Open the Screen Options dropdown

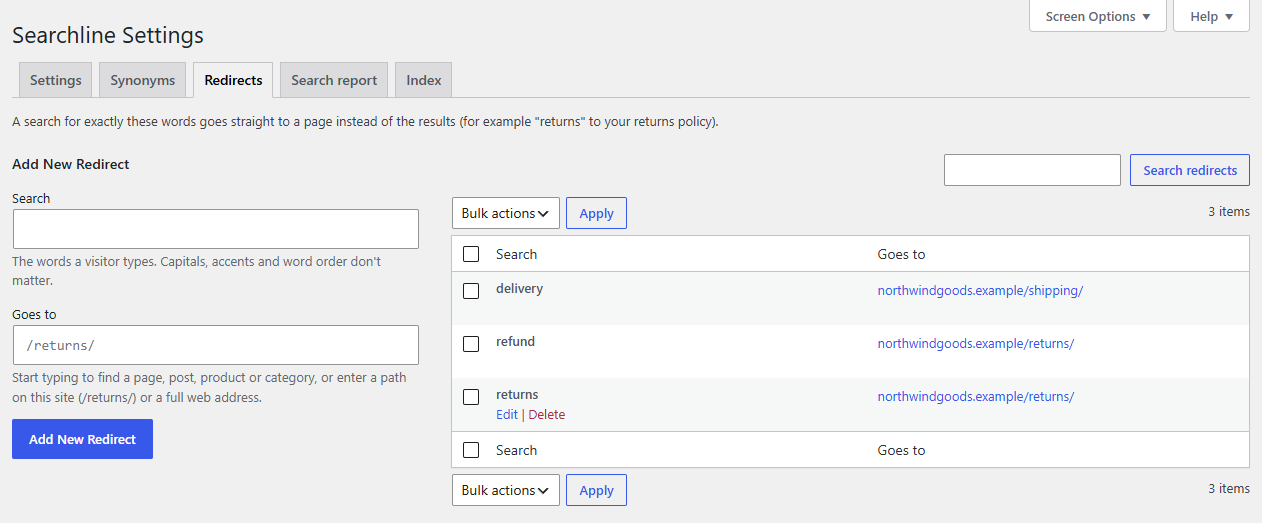point(1098,16)
